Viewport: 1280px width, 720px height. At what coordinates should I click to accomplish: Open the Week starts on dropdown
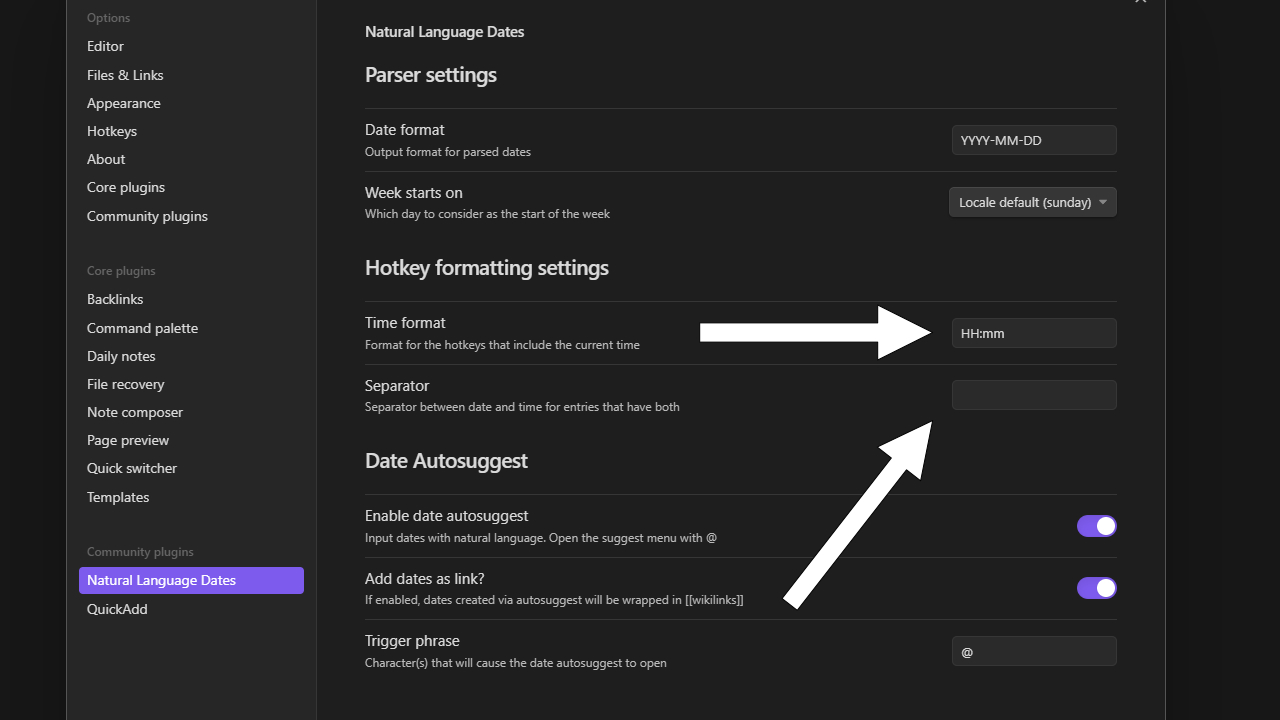coord(1033,202)
